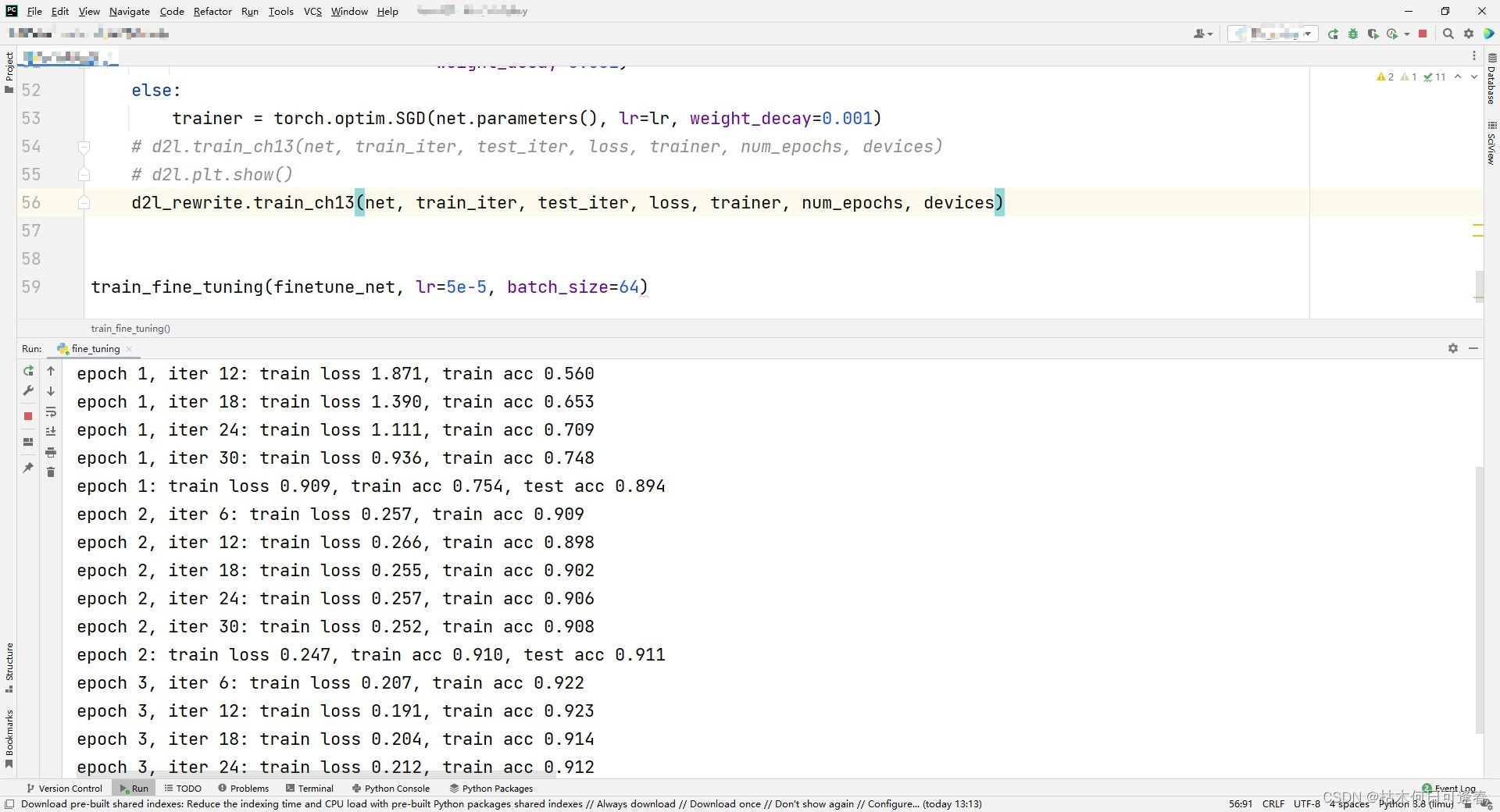The image size is (1500, 812).
Task: Close the fine_tuning run tab
Action: click(x=129, y=349)
